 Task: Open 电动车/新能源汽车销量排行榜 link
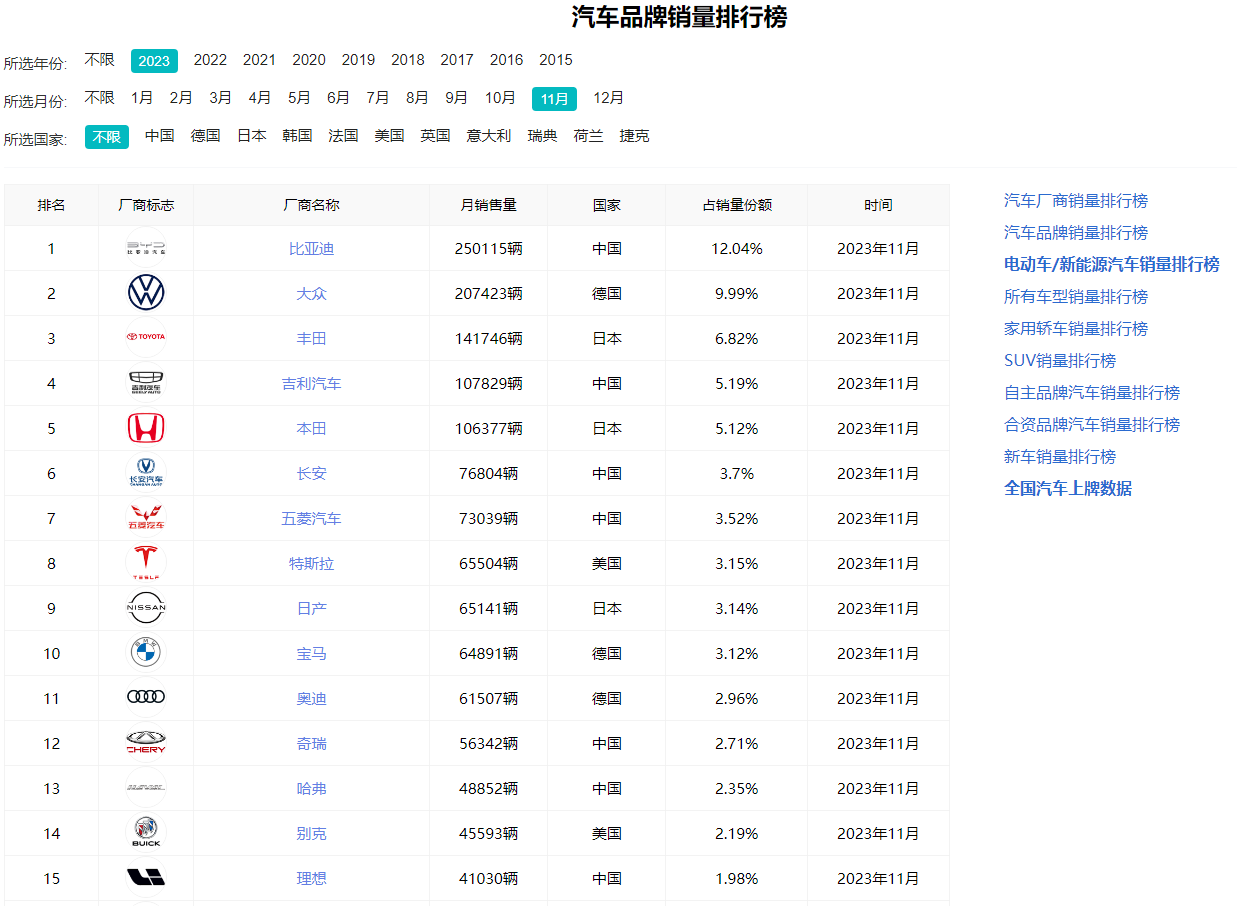point(1111,265)
